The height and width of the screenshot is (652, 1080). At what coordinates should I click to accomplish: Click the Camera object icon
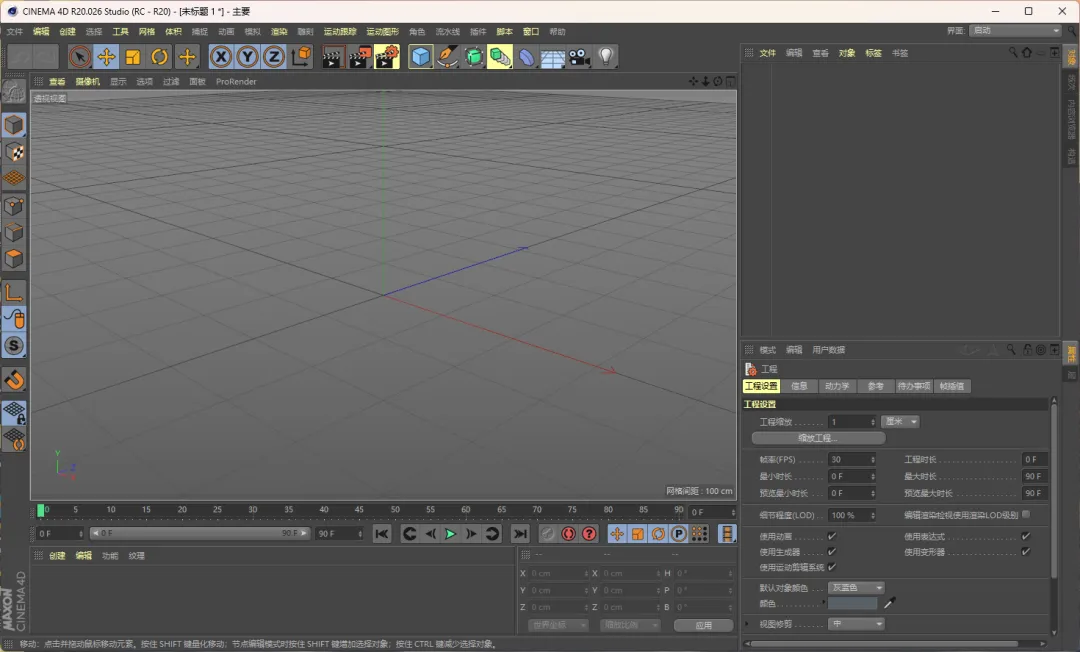[x=579, y=57]
